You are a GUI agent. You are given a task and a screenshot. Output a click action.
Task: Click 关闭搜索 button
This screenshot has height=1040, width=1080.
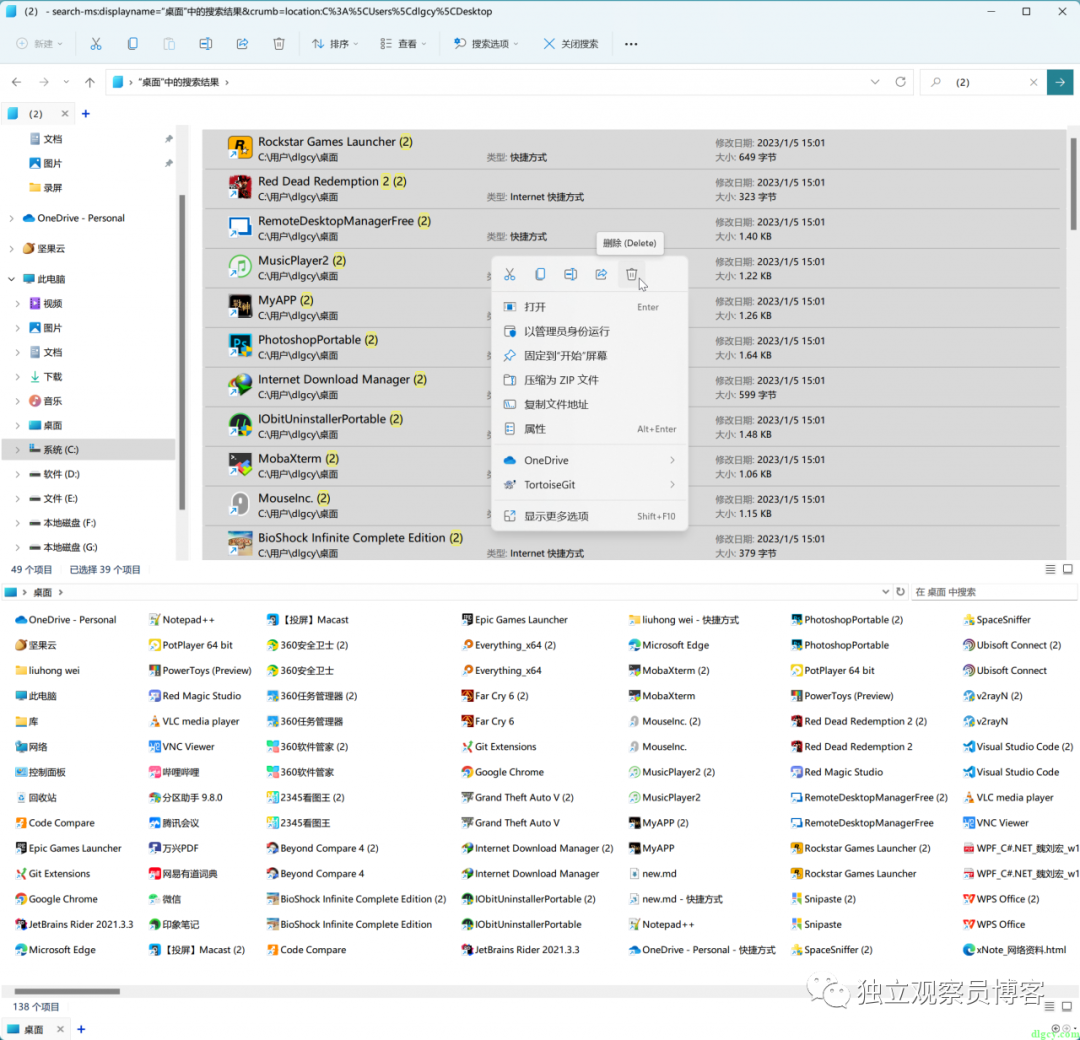(x=570, y=43)
